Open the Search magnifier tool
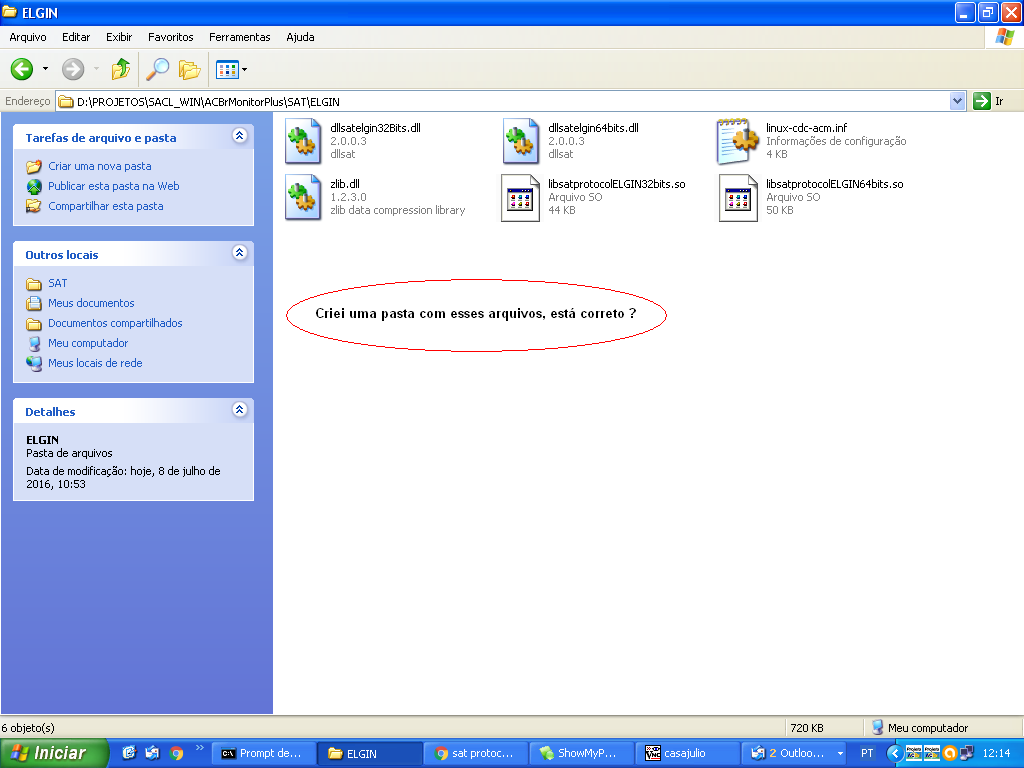 157,69
